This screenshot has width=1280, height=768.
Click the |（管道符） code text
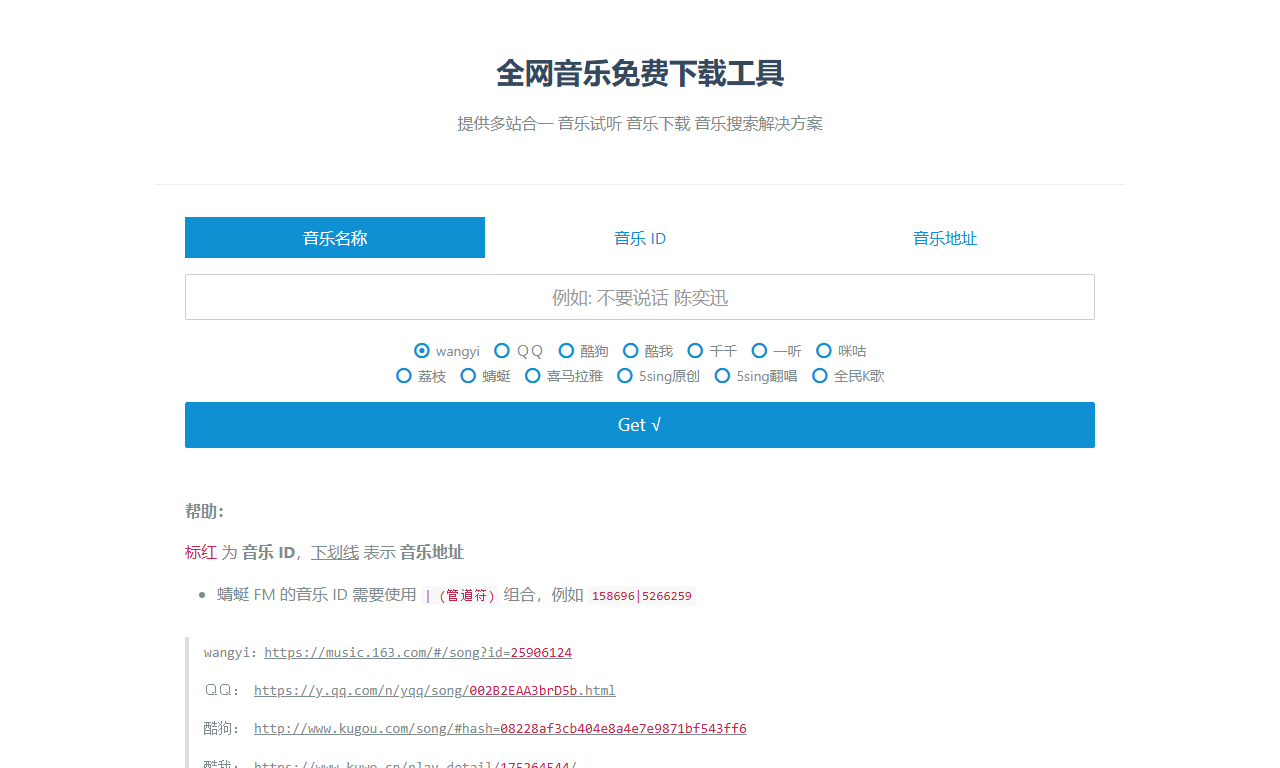460,596
